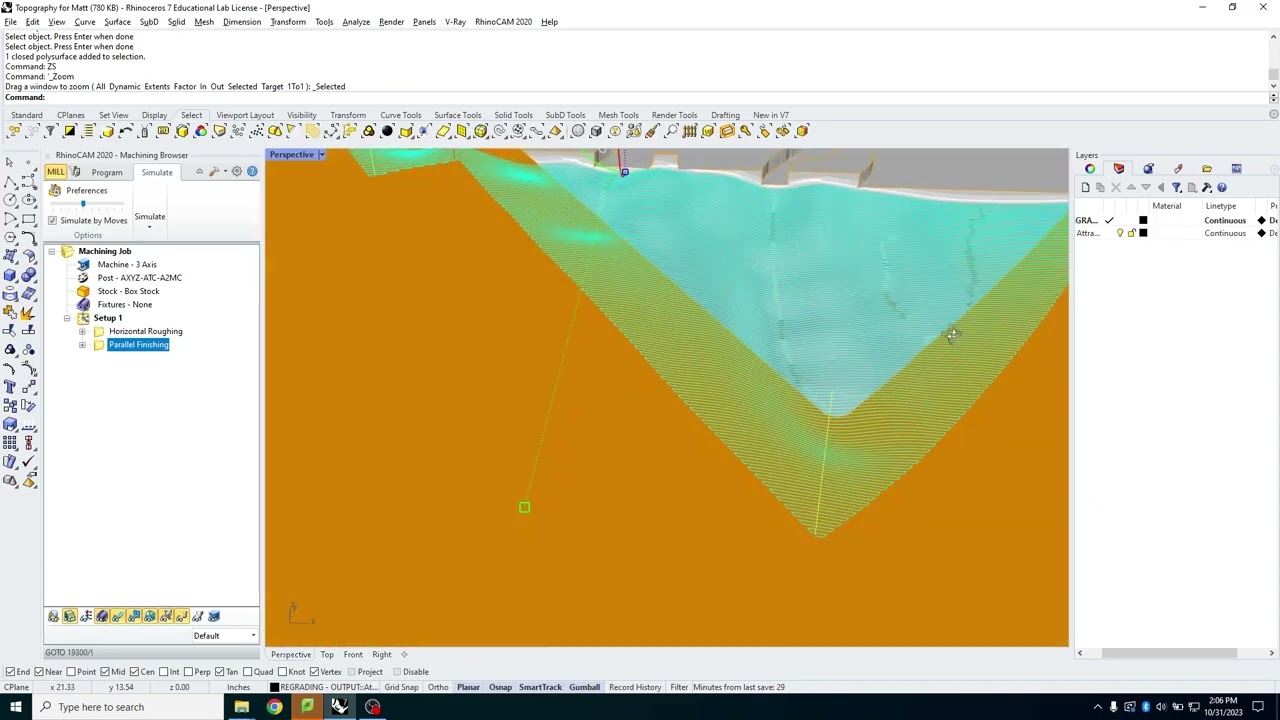
Task: Enable the Perp osnap checkbox
Action: pyautogui.click(x=190, y=672)
